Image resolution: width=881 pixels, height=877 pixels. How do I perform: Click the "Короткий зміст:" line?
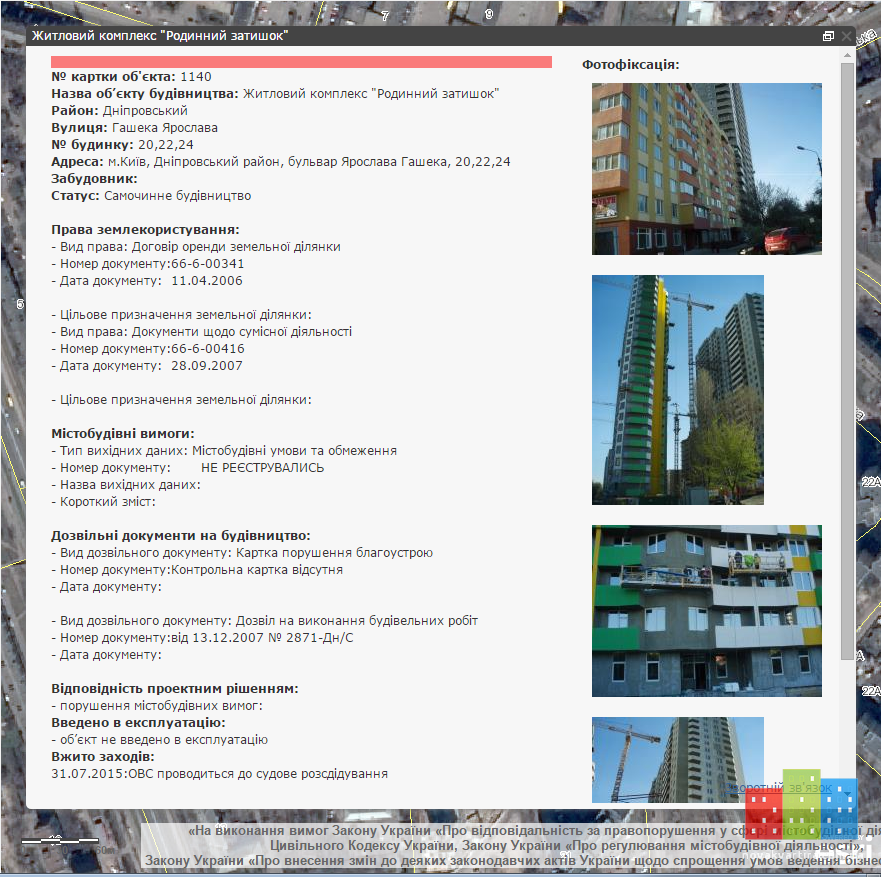pyautogui.click(x=103, y=502)
